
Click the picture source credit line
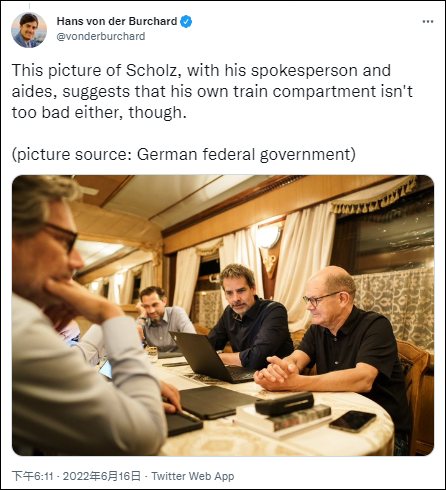click(184, 154)
